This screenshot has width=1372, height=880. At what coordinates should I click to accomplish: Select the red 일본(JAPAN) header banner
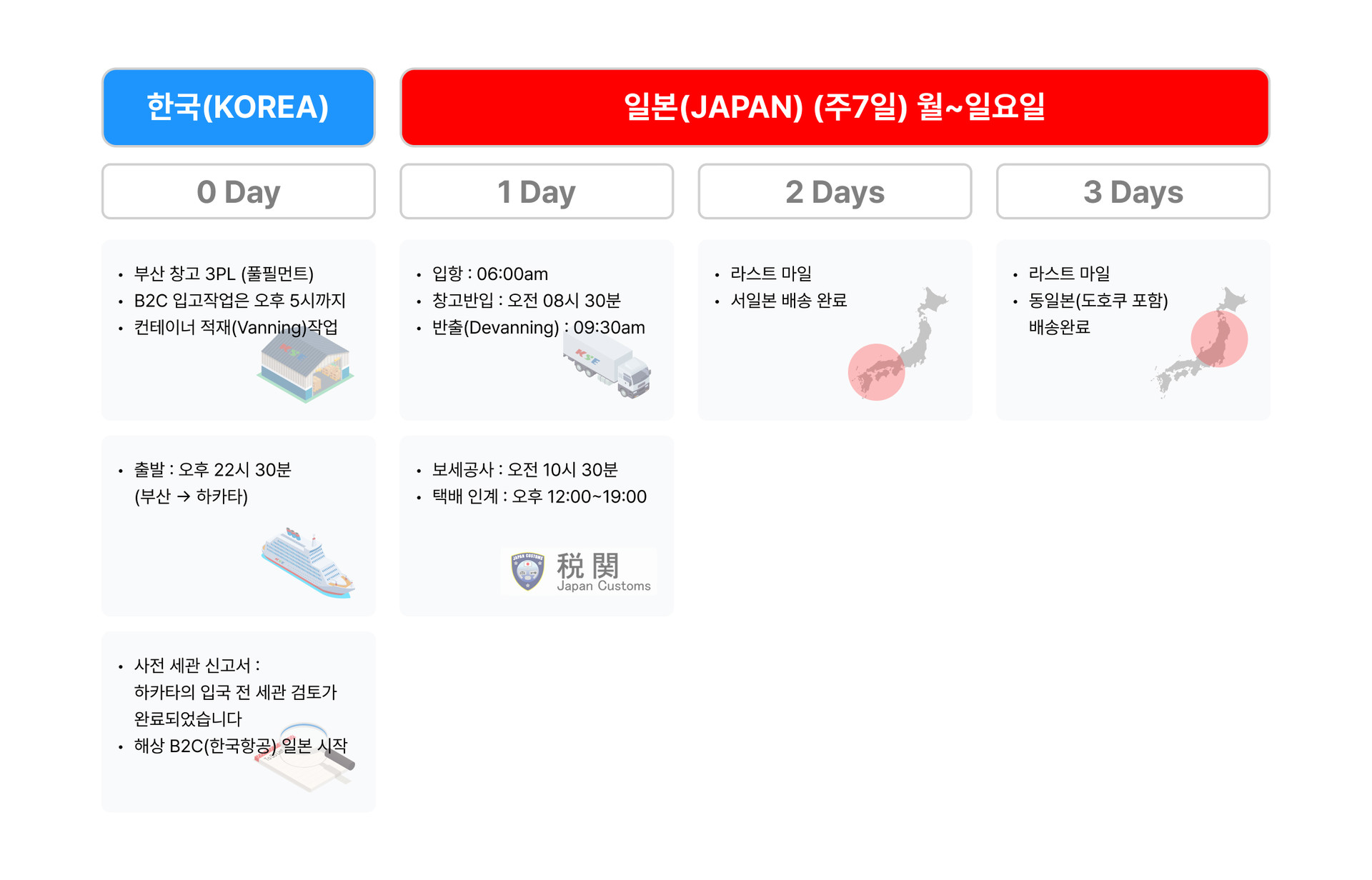(835, 108)
